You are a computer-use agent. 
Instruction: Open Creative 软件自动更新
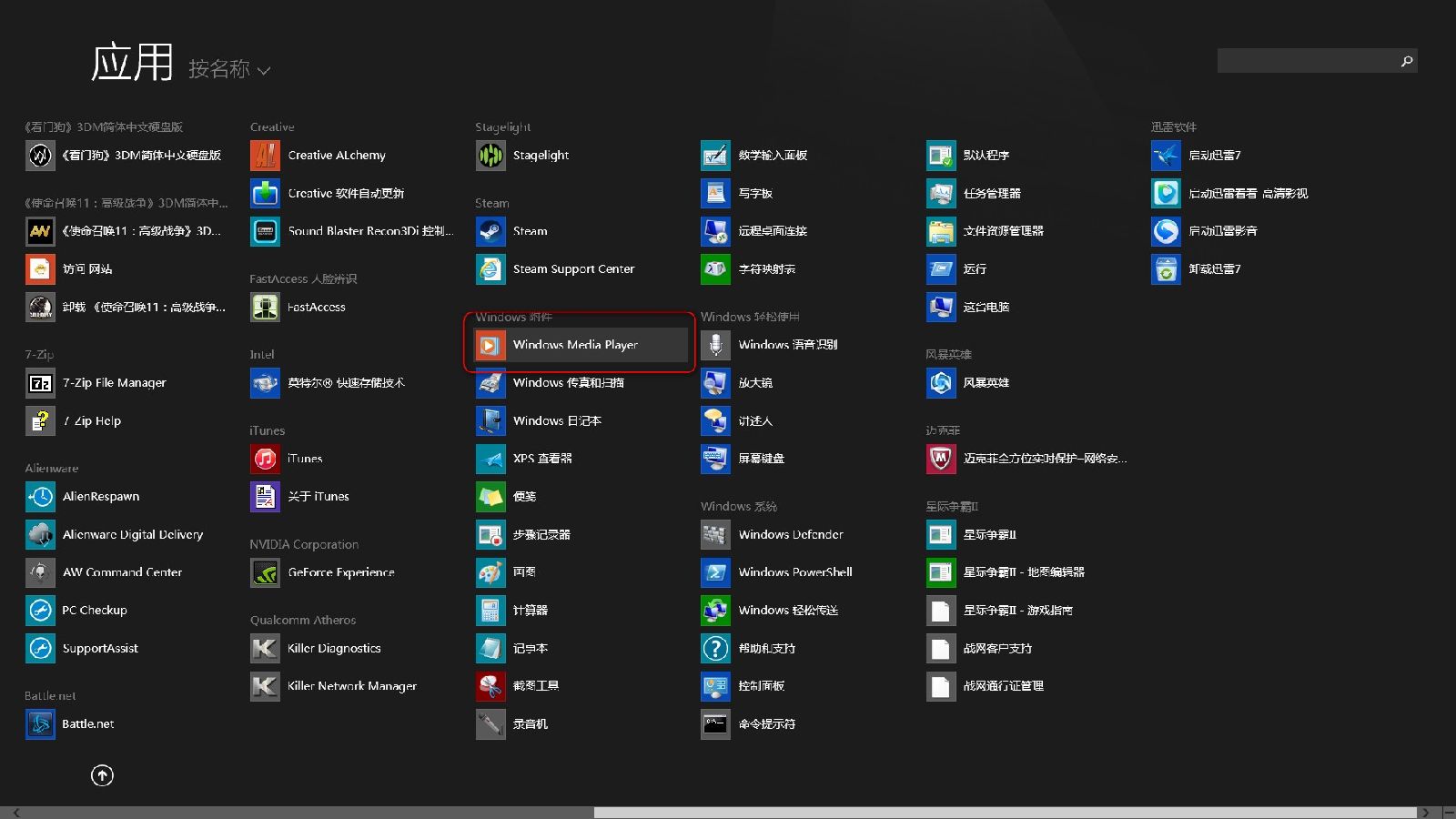coord(328,194)
